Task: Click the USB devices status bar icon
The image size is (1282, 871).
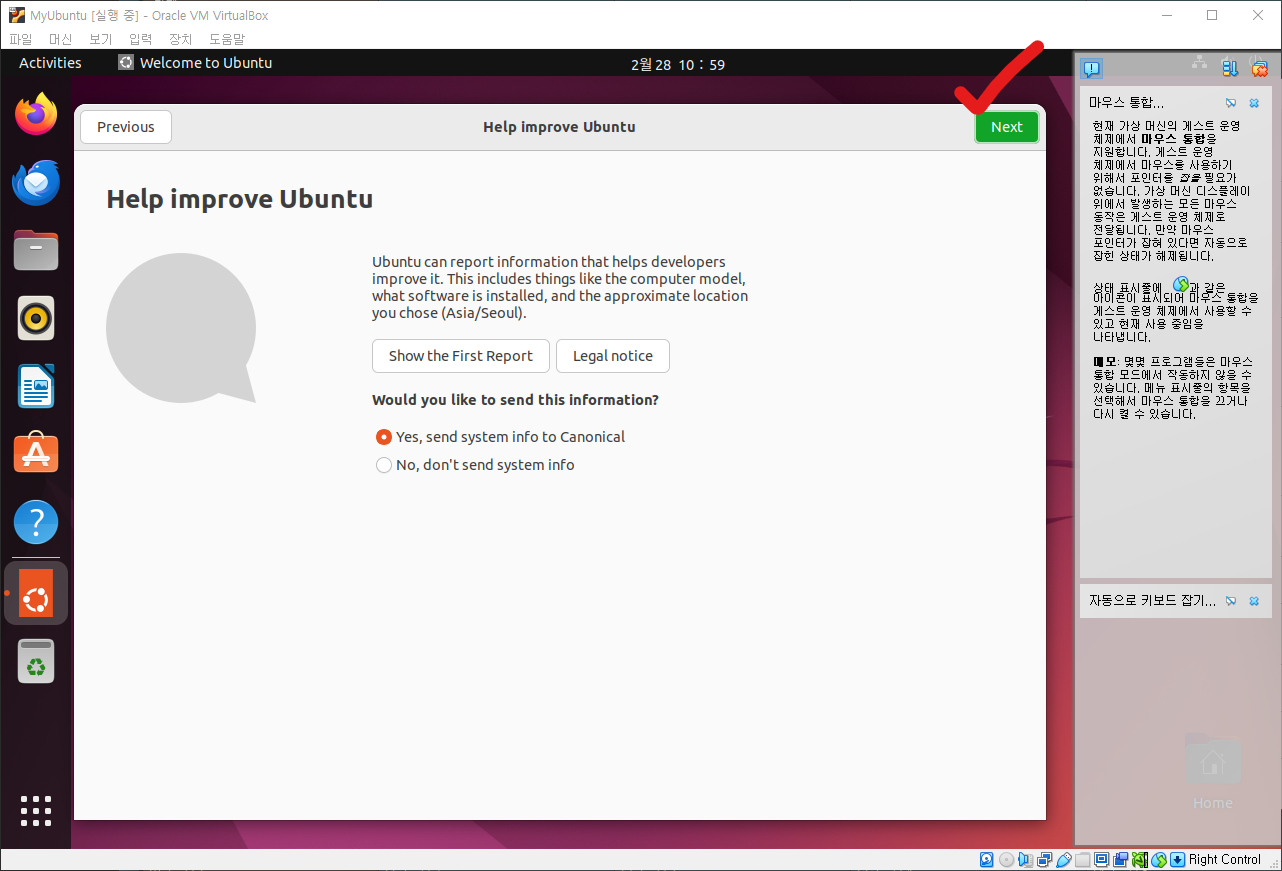Action: coord(1064,859)
